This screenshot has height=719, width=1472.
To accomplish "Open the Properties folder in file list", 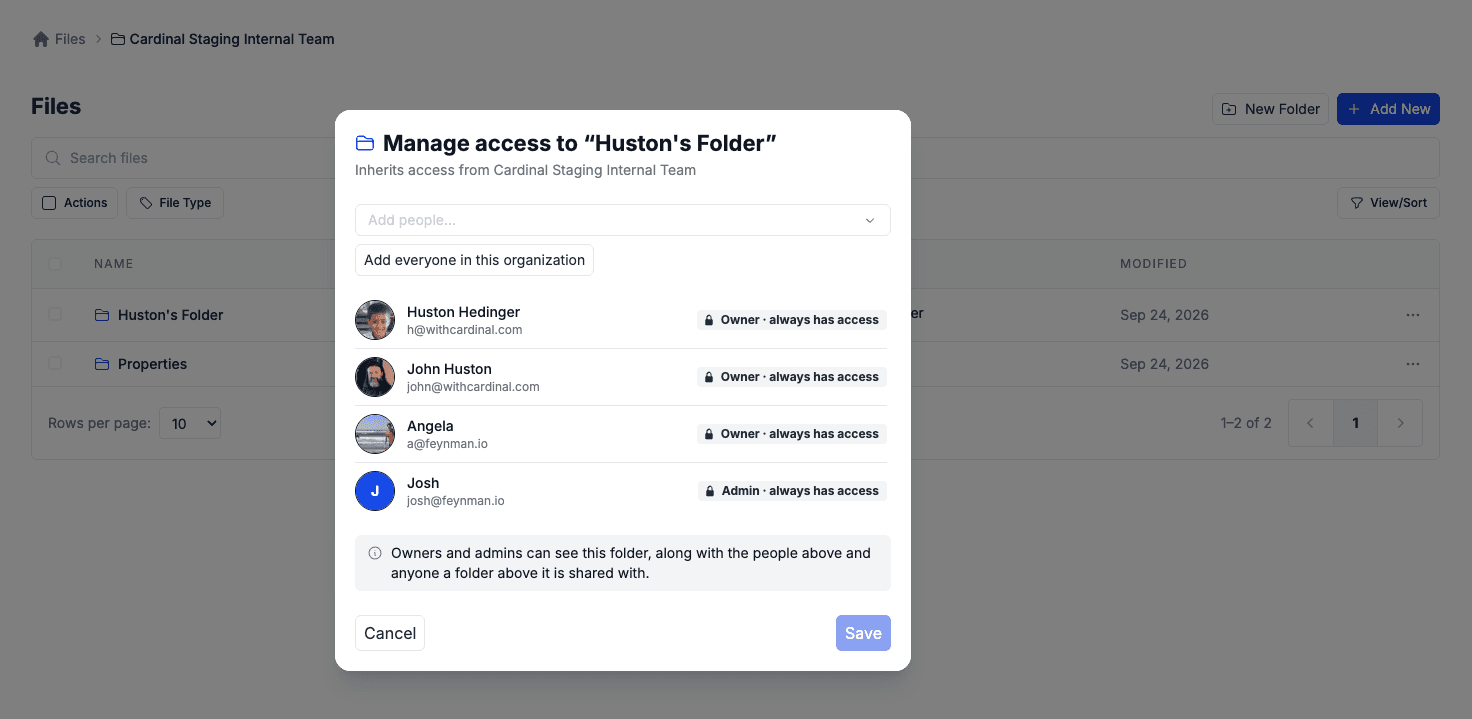I will pos(152,364).
